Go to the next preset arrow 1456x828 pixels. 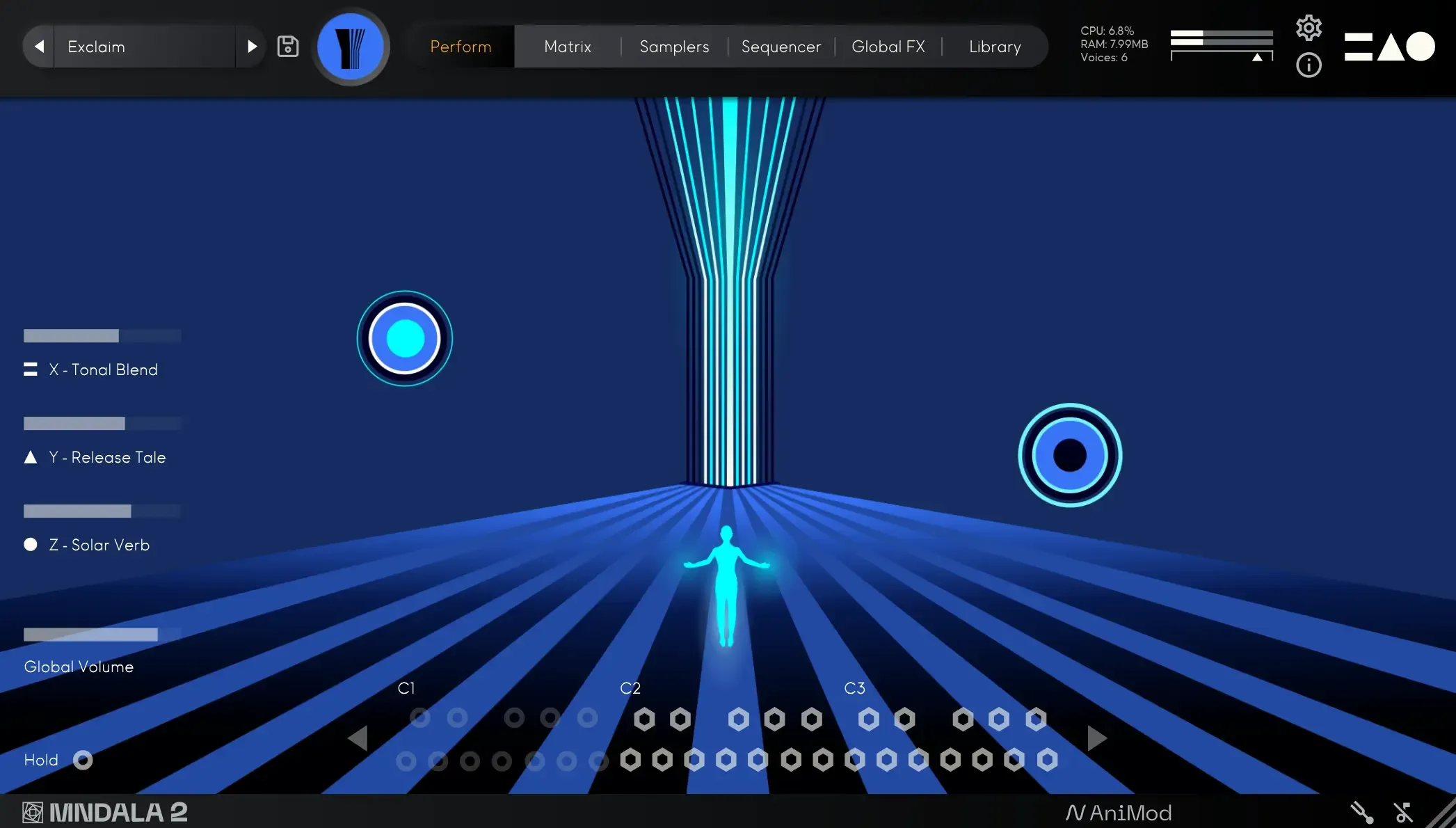click(x=252, y=47)
